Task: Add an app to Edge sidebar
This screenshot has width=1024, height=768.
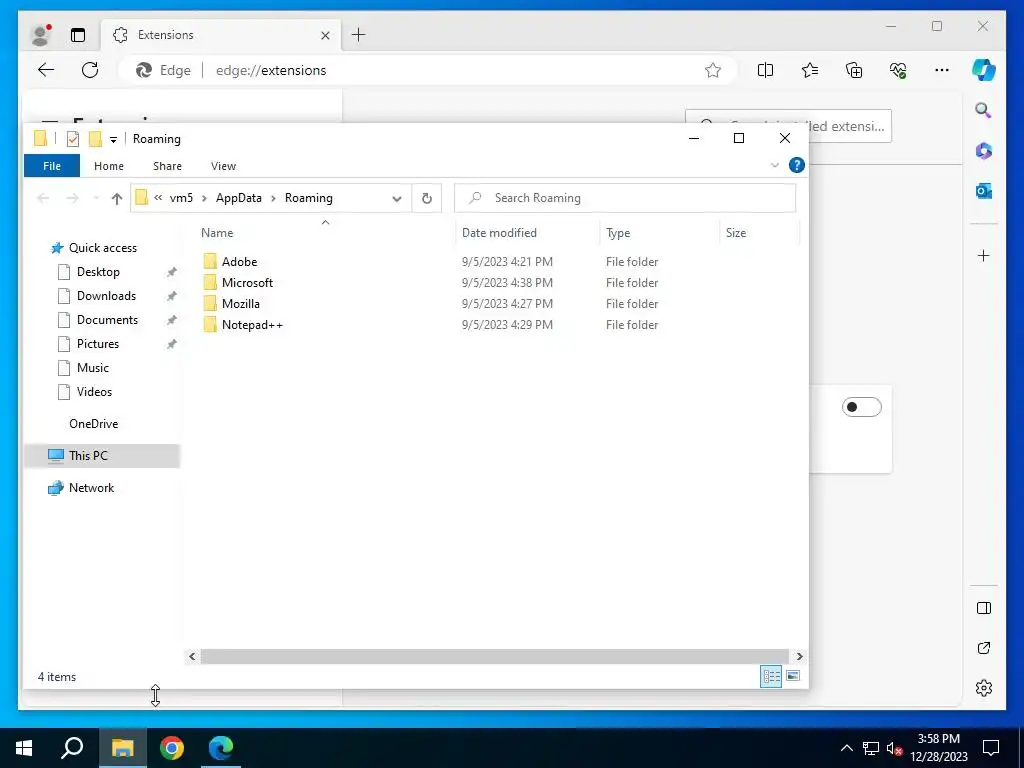Action: click(x=984, y=255)
